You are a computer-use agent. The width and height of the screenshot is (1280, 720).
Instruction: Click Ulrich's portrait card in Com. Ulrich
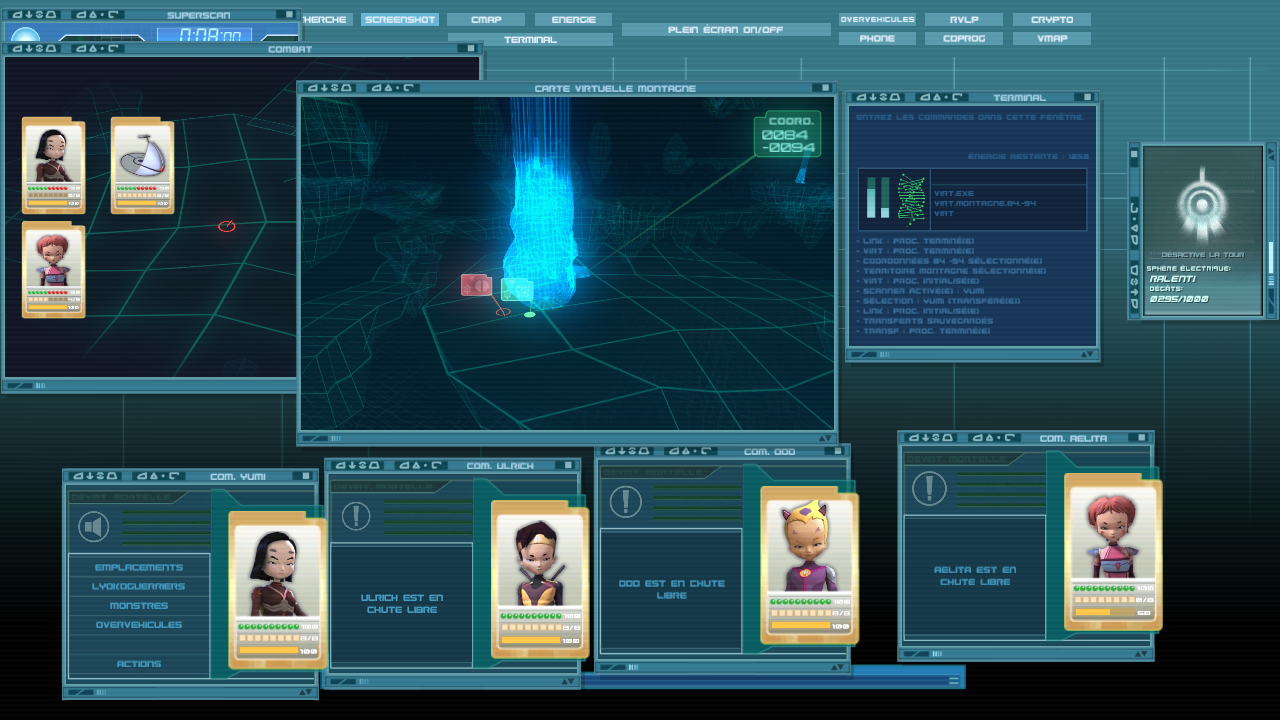pyautogui.click(x=540, y=580)
